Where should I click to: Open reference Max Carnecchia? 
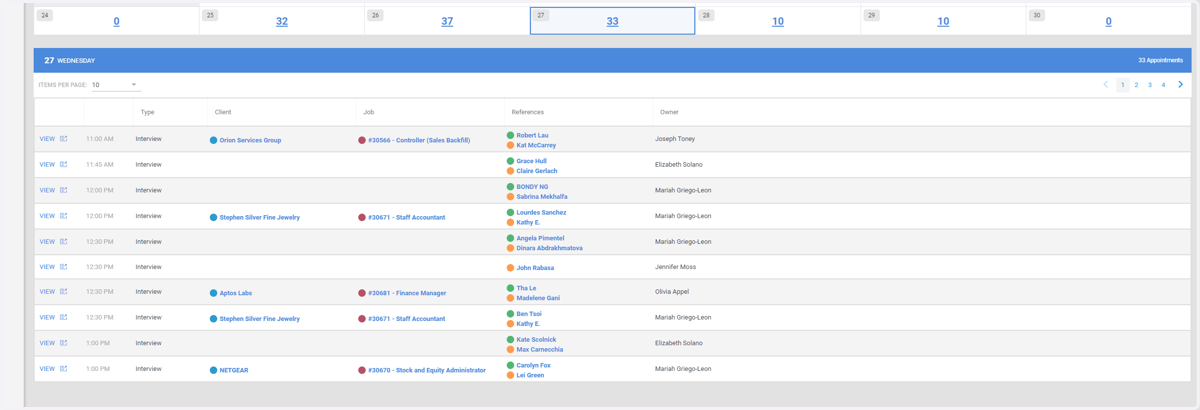tap(540, 349)
